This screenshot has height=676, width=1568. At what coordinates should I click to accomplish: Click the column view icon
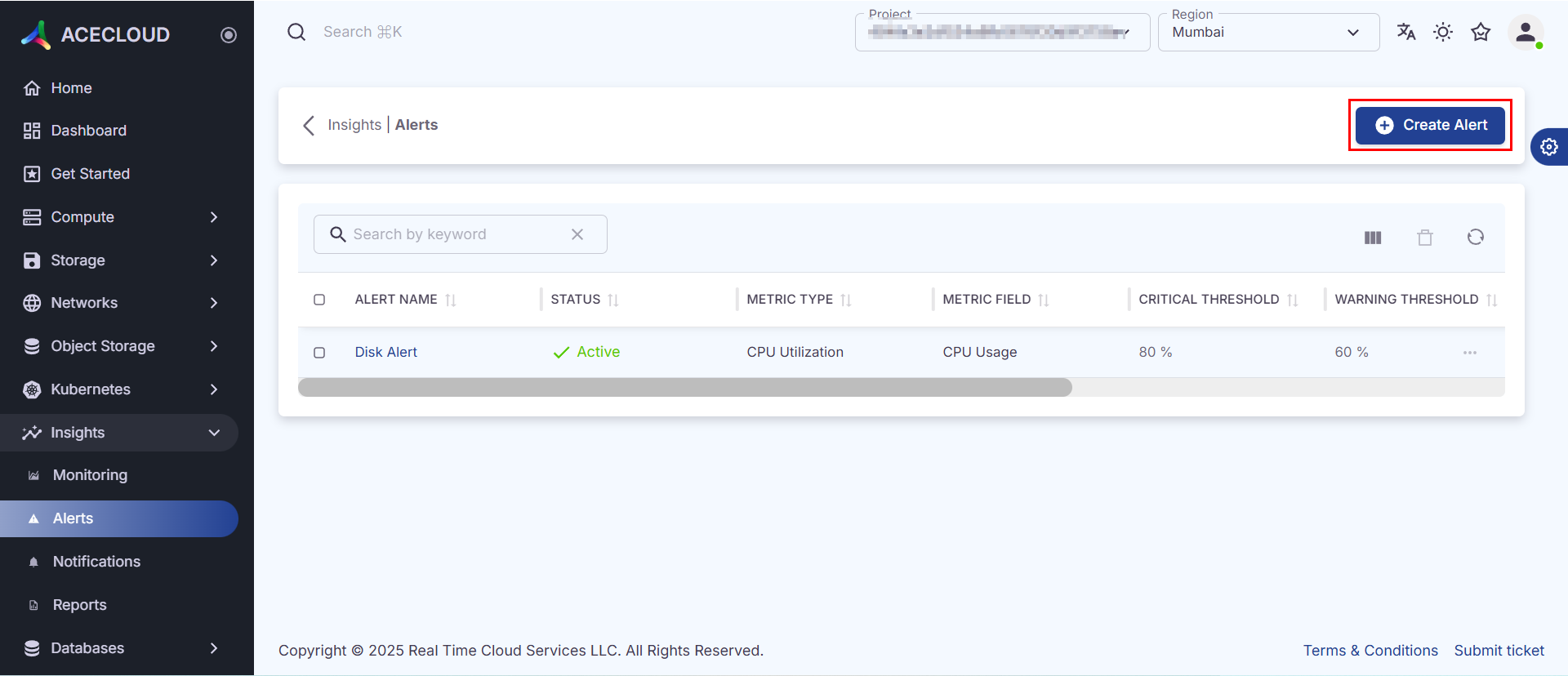coord(1373,238)
